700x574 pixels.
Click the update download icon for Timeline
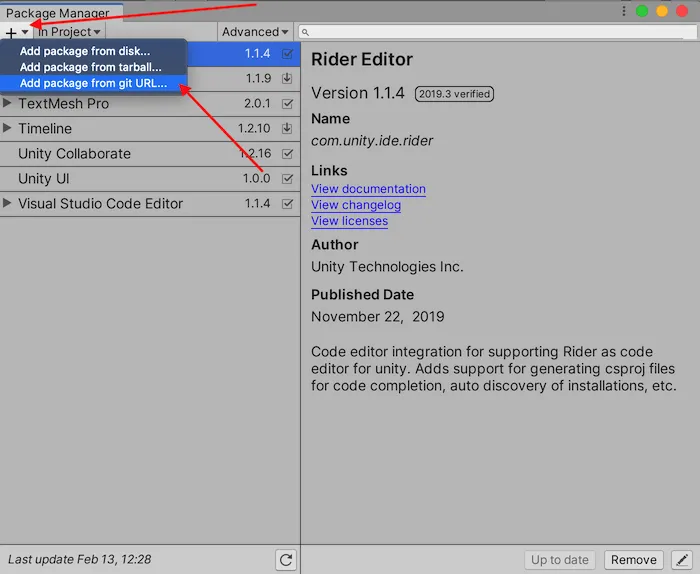coord(287,129)
